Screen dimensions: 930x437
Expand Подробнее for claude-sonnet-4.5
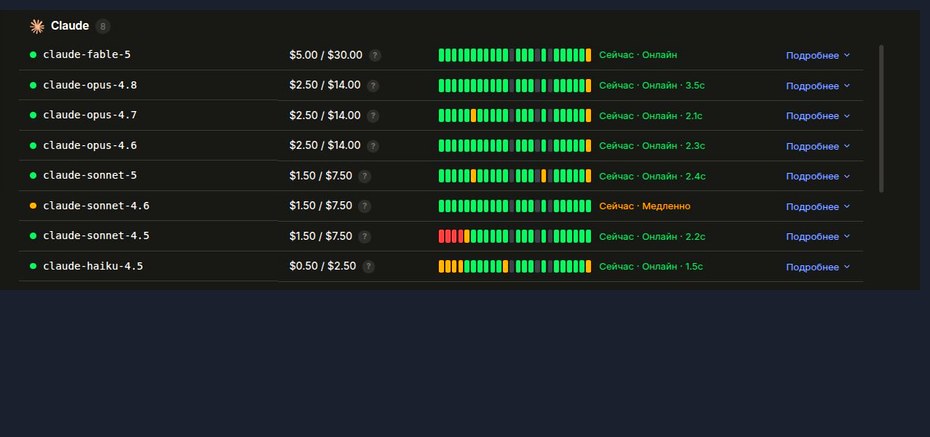pos(818,237)
